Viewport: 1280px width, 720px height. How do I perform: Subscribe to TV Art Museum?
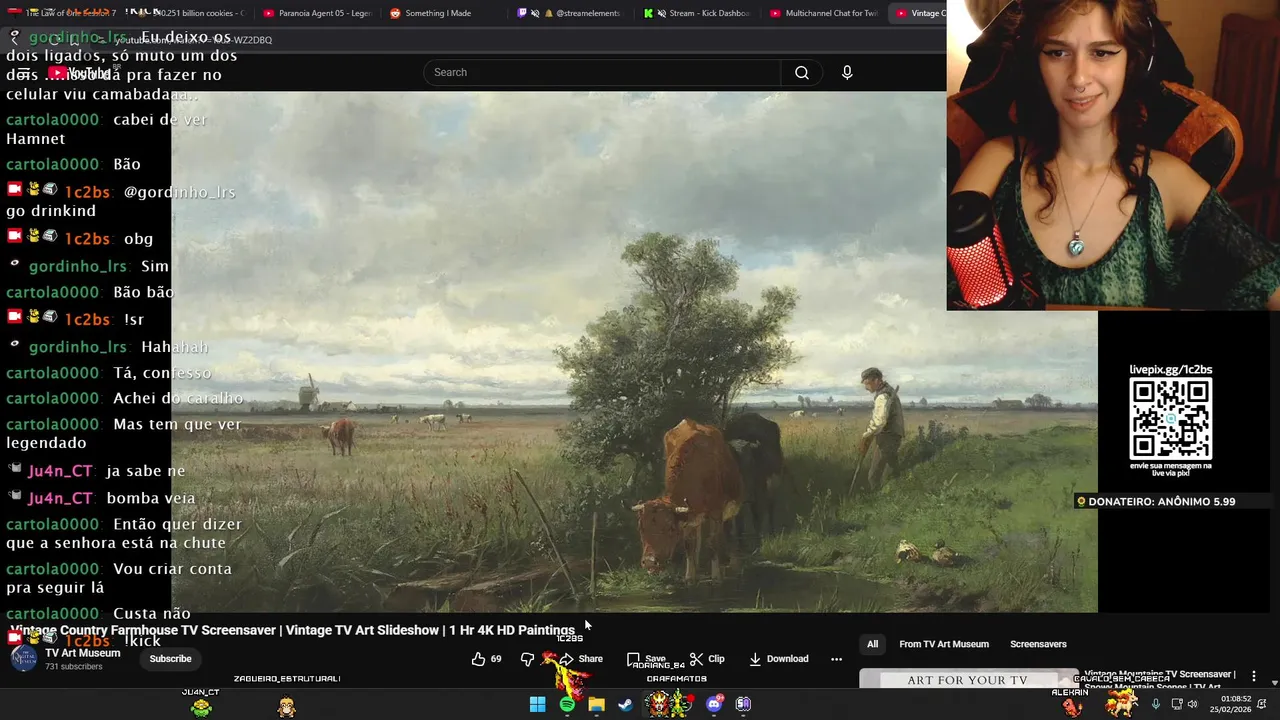170,659
